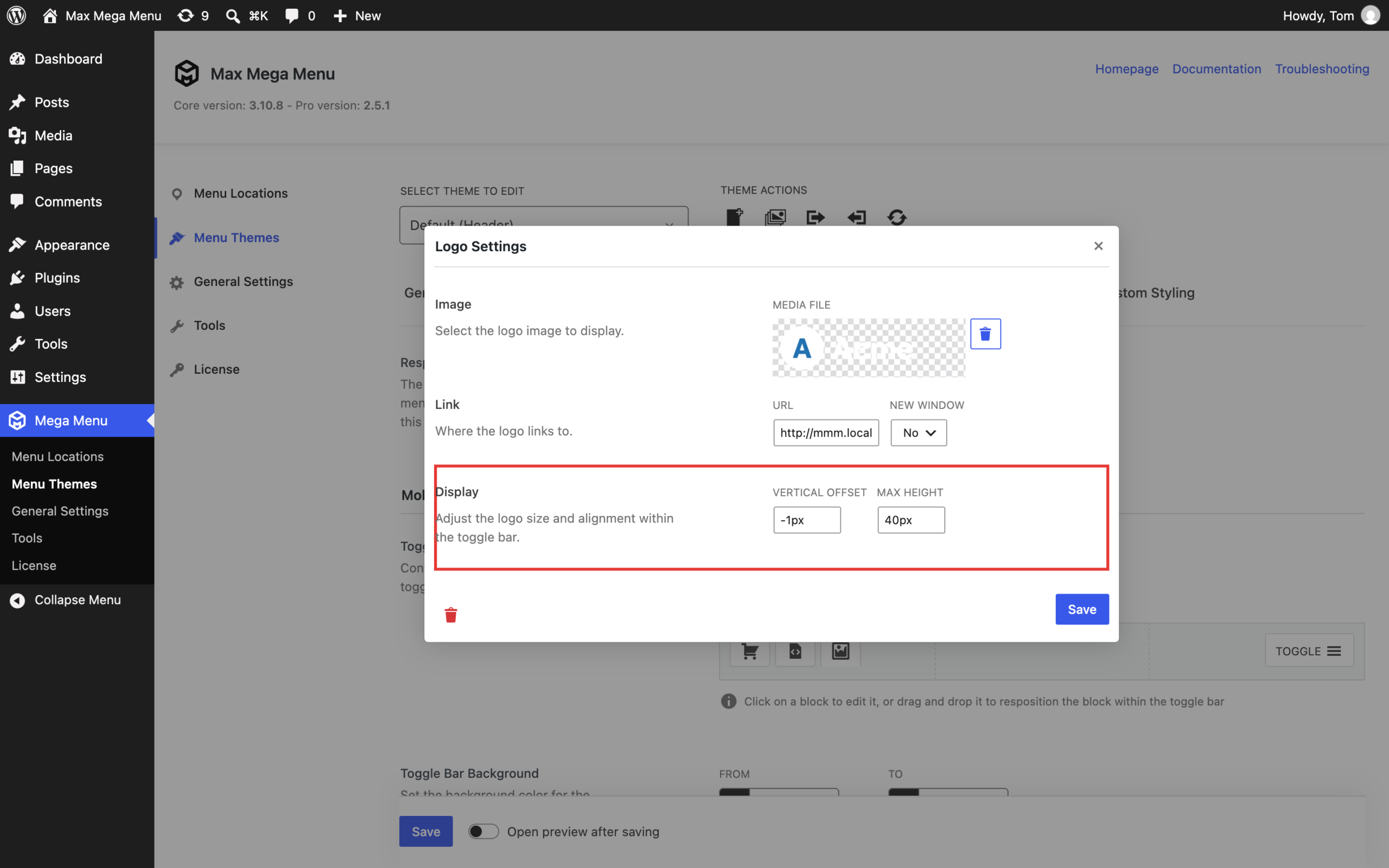This screenshot has height=868, width=1389.
Task: Click the logo media file thumbnail
Action: click(869, 348)
